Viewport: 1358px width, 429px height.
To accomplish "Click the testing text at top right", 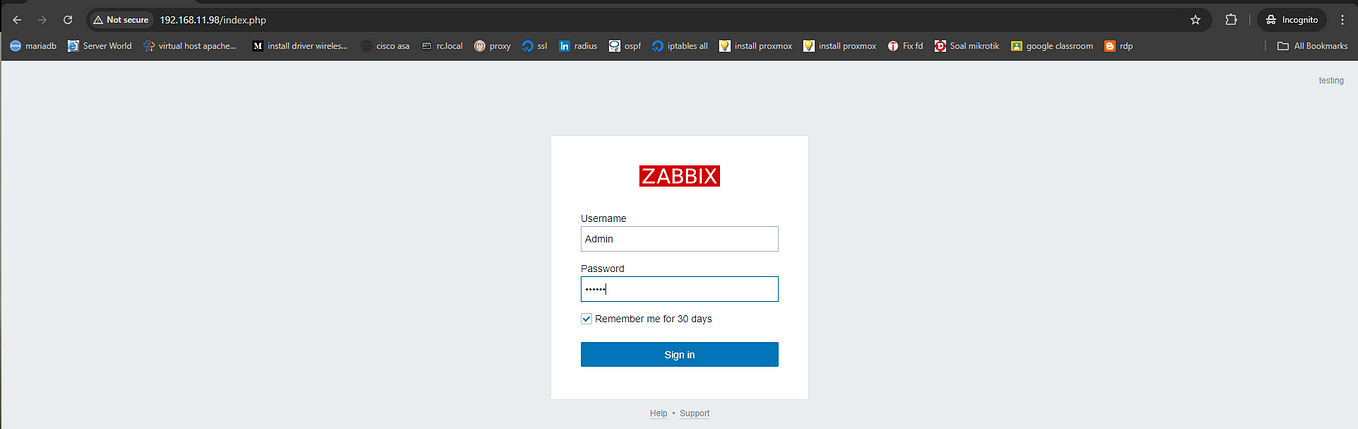I will coord(1331,80).
